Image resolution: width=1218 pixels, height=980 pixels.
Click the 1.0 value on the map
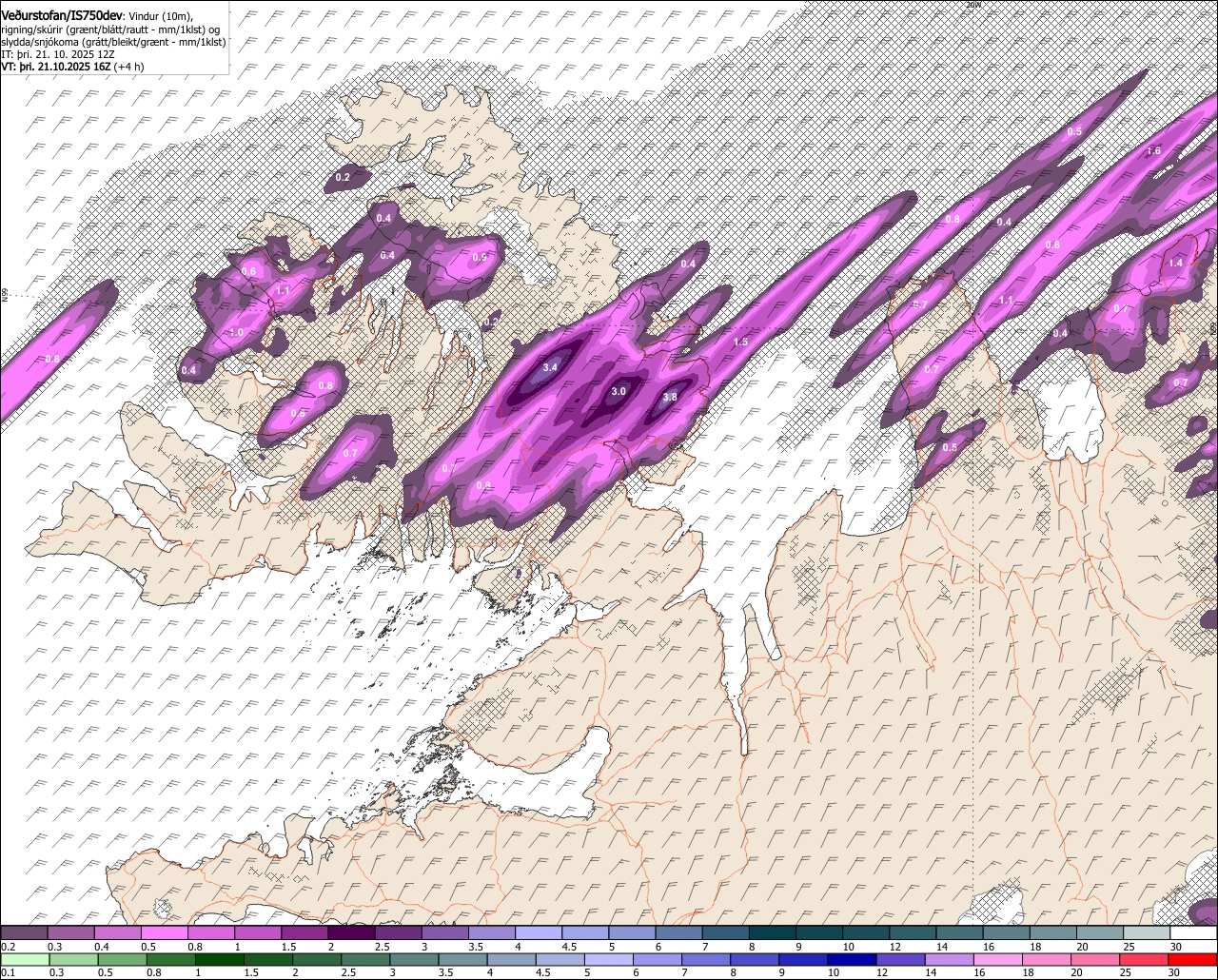[237, 332]
